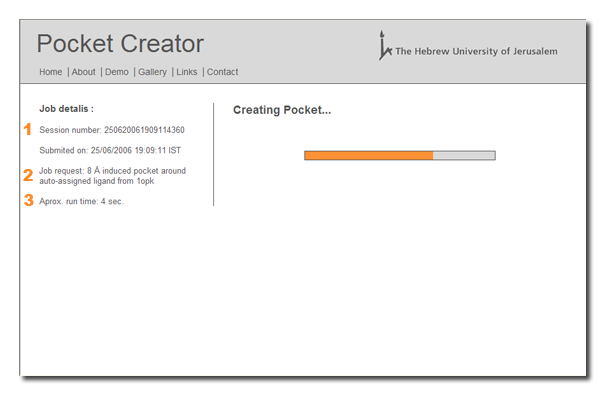The image size is (605, 395).
Task: Open the Links navigation item
Action: pos(187,72)
